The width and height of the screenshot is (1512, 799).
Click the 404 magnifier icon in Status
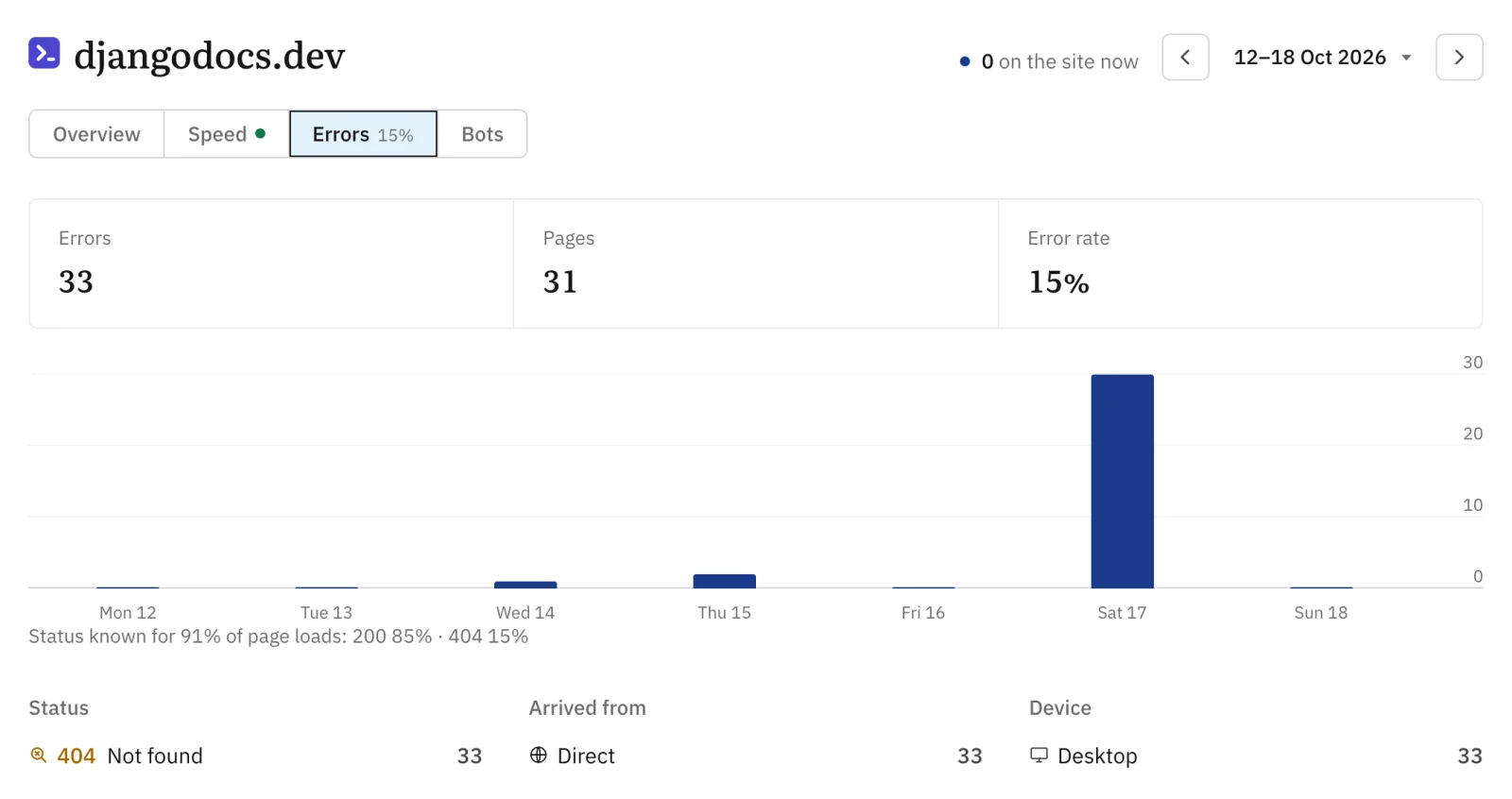coord(39,755)
